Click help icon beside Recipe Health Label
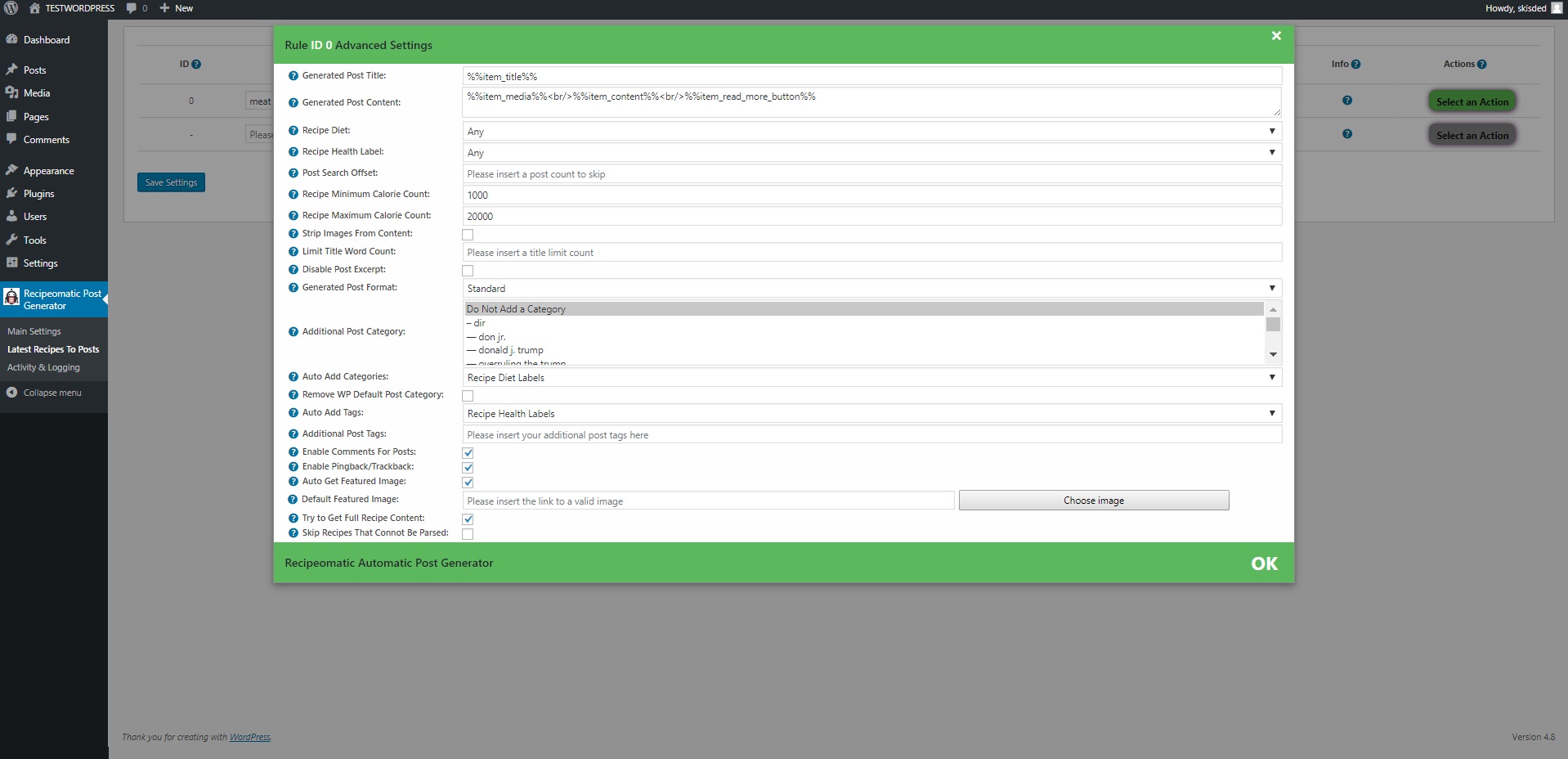The image size is (1568, 759). pos(293,152)
